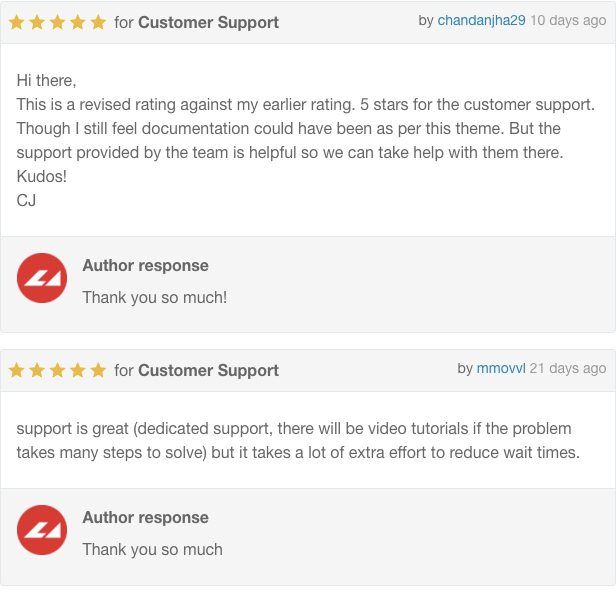Click the fifth star in chandanjha29's review rating
This screenshot has height=592, width=616.
(98, 22)
